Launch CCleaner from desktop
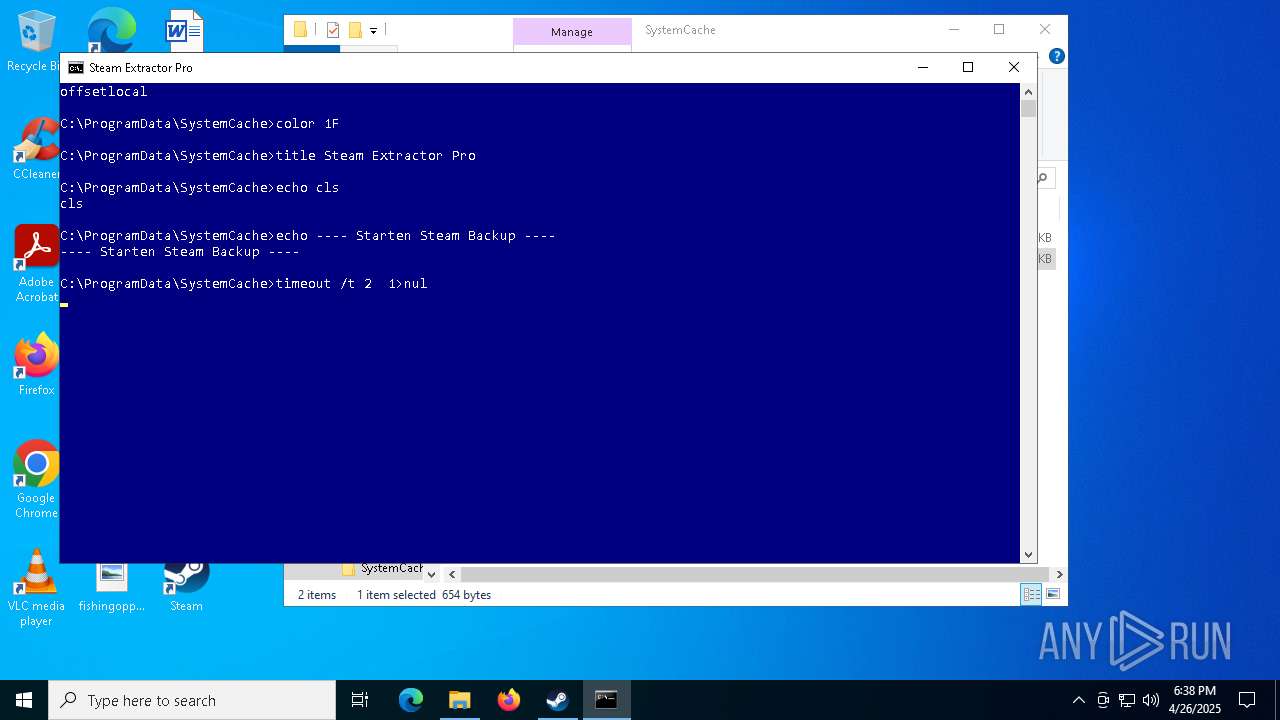This screenshot has height=720, width=1280. [x=36, y=148]
